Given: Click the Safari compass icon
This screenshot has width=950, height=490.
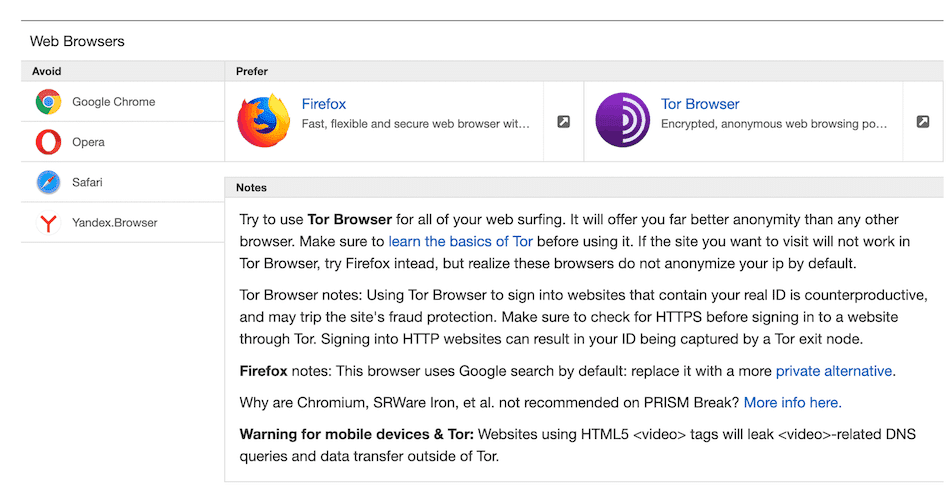Looking at the screenshot, I should pos(48,183).
